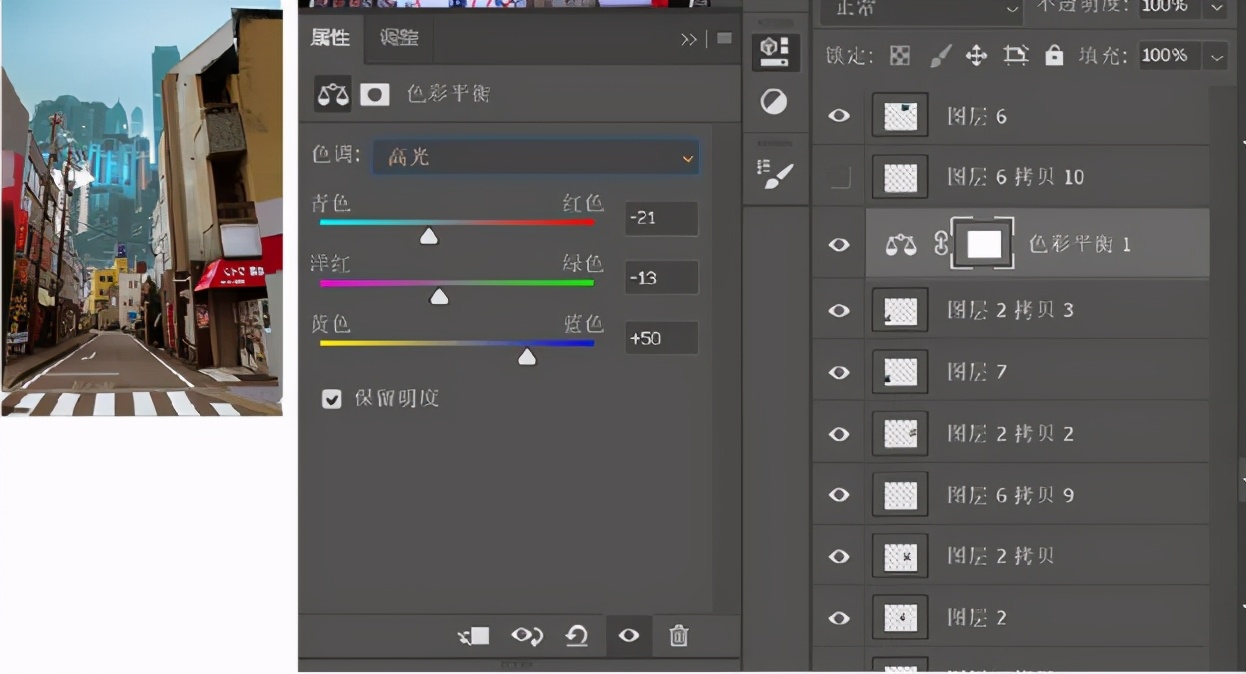Click the clip to layer icon
Screen dimensions: 1246x674
[474, 636]
